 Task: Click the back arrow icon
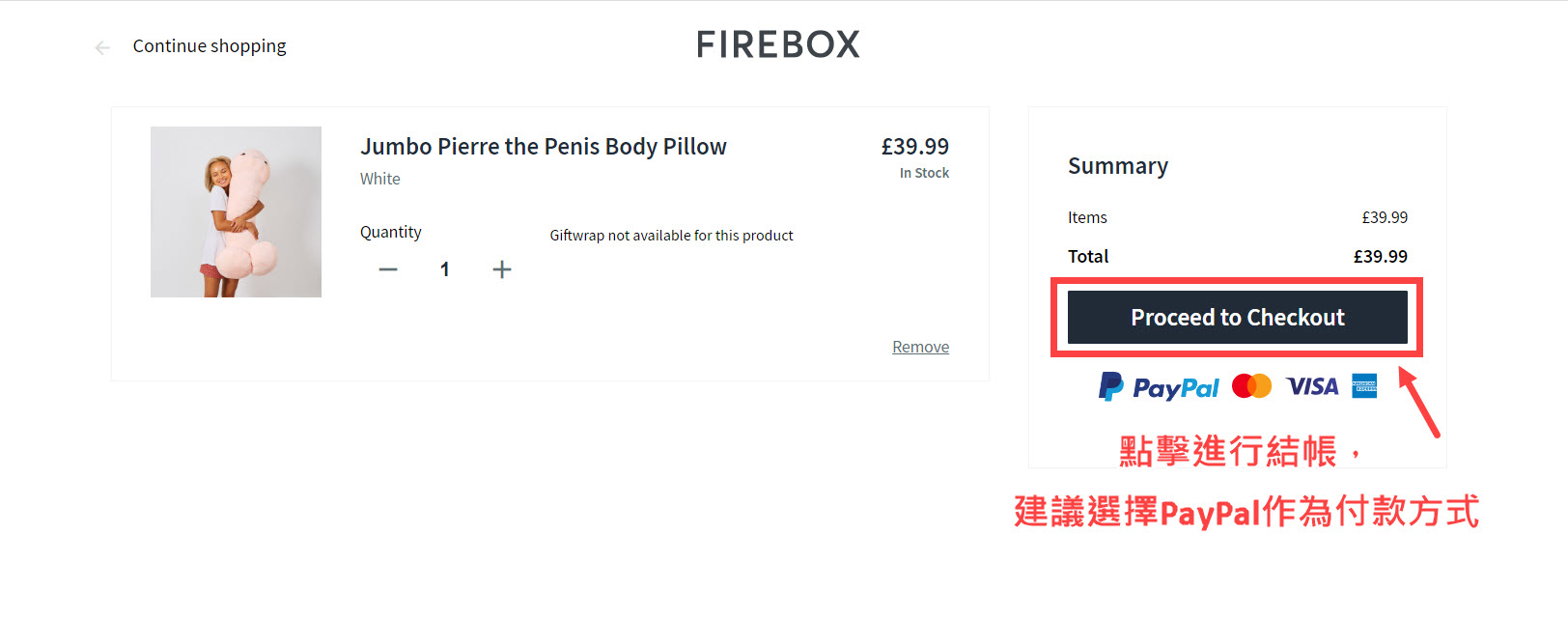click(x=102, y=47)
